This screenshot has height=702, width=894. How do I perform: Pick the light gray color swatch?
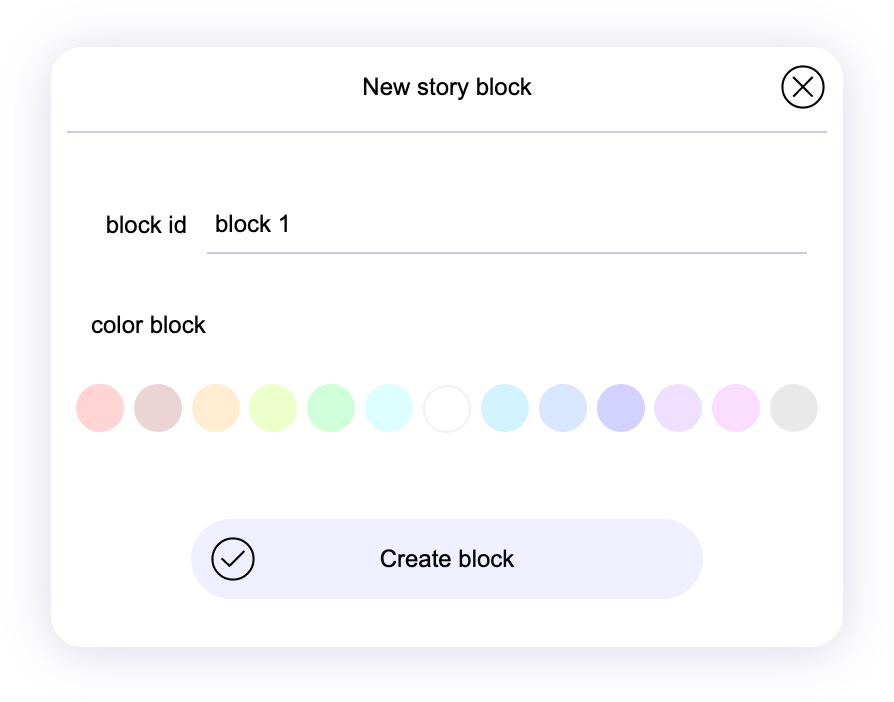[x=794, y=408]
